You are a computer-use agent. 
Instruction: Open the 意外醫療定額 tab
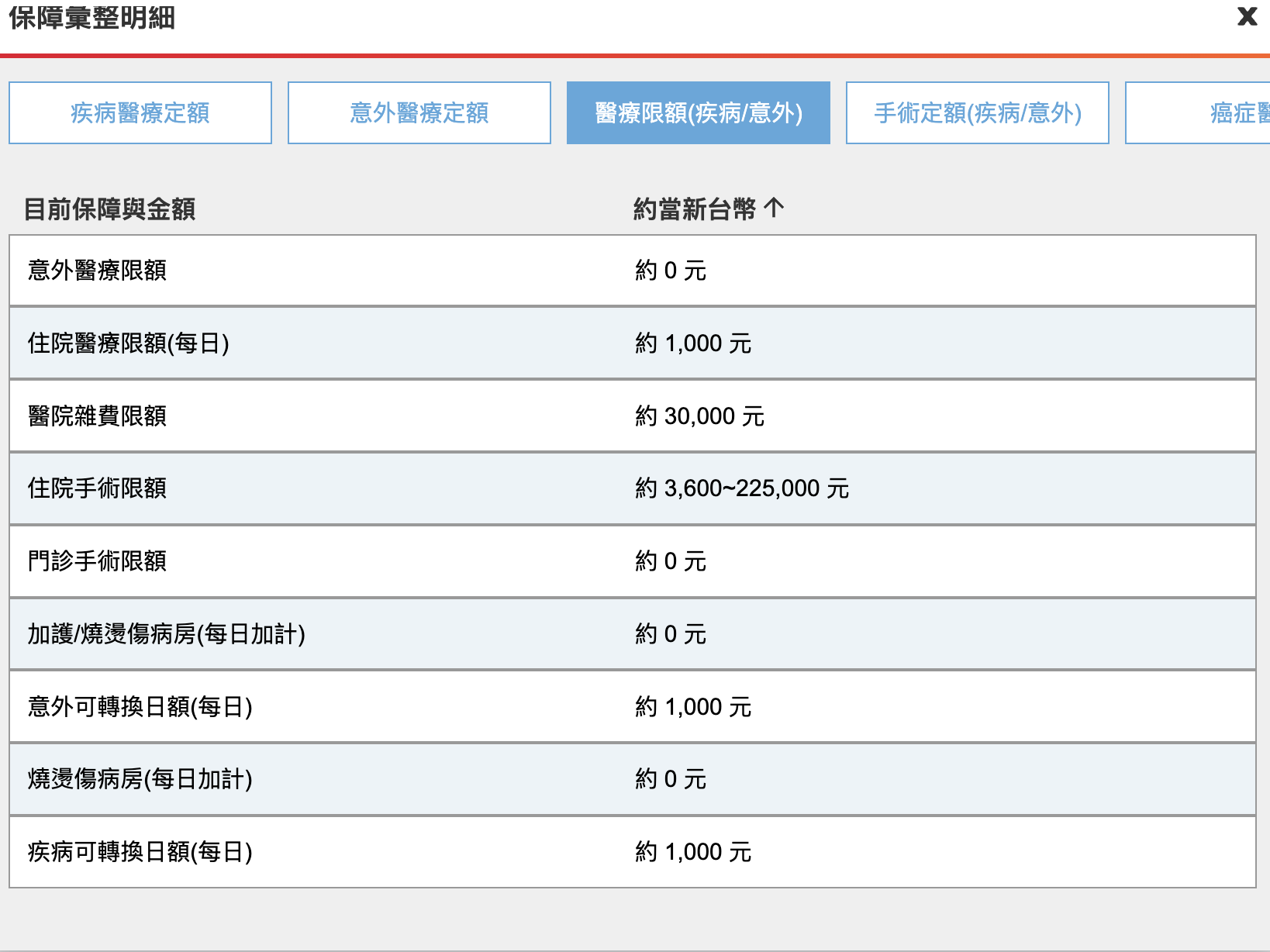[419, 113]
